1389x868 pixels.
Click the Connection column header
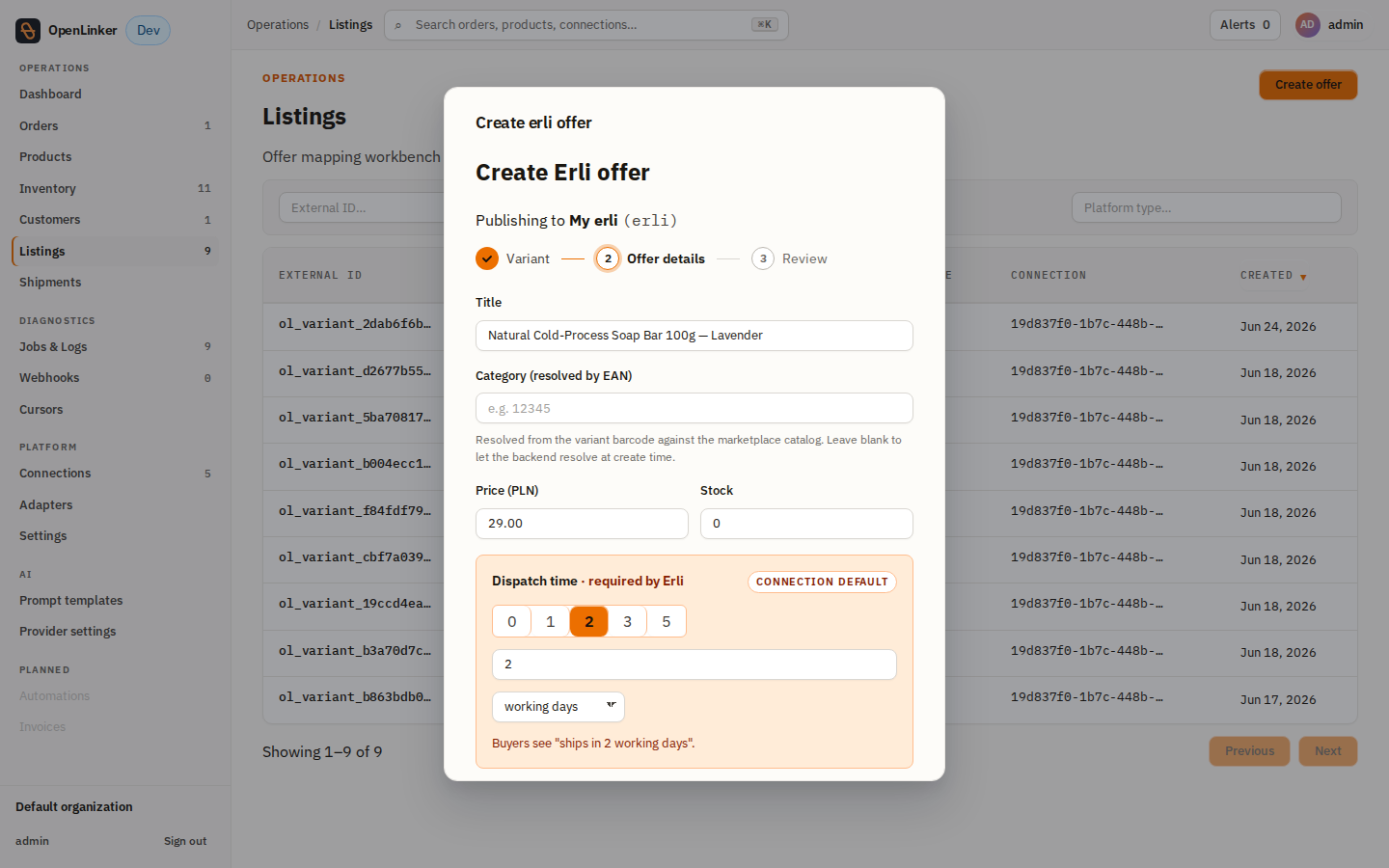pos(1049,276)
